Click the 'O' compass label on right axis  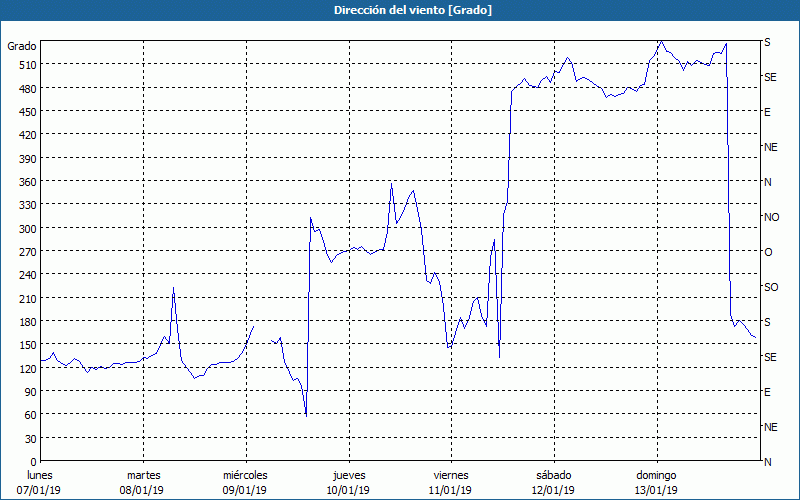(768, 253)
